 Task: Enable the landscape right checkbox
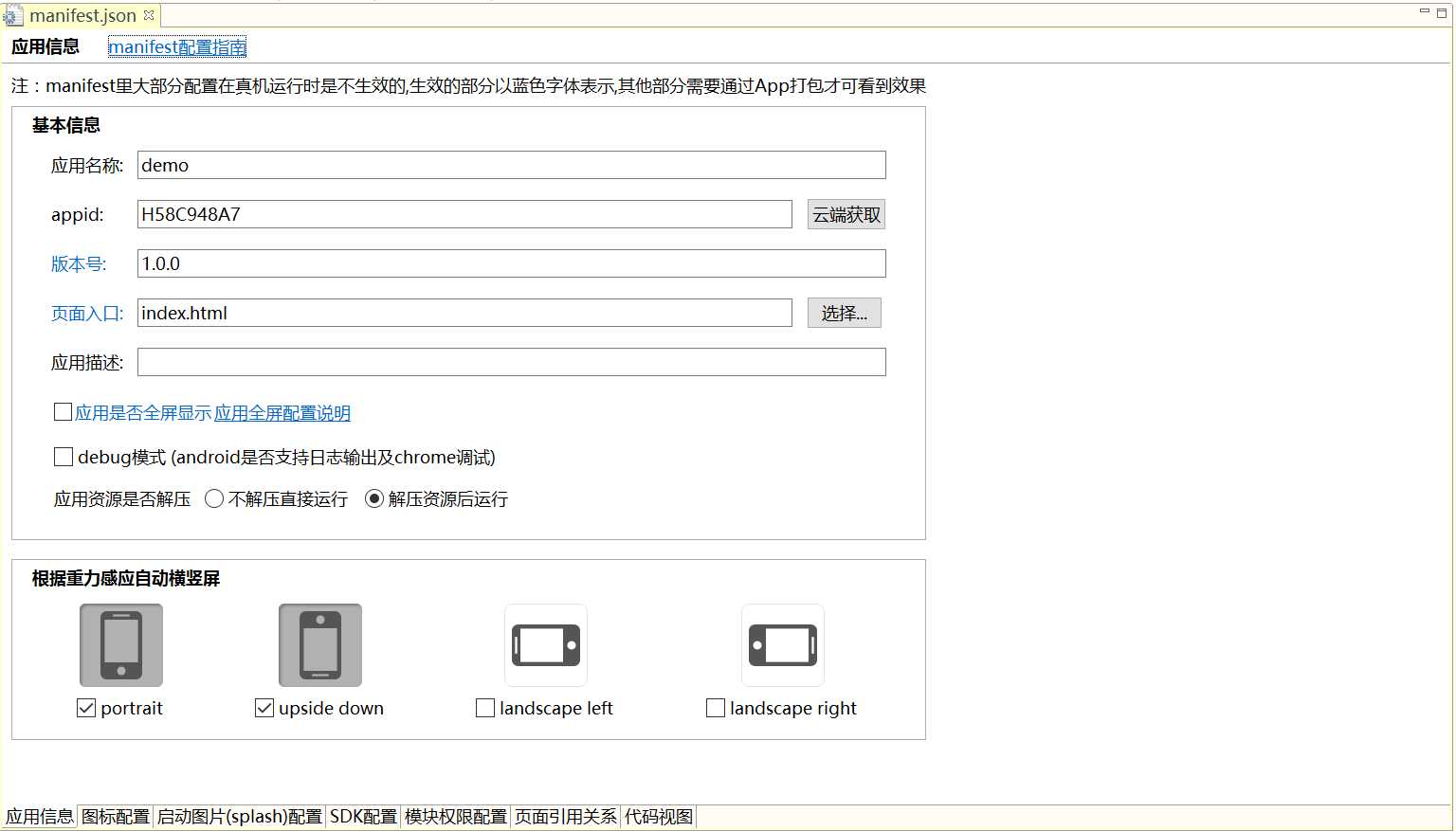(716, 708)
